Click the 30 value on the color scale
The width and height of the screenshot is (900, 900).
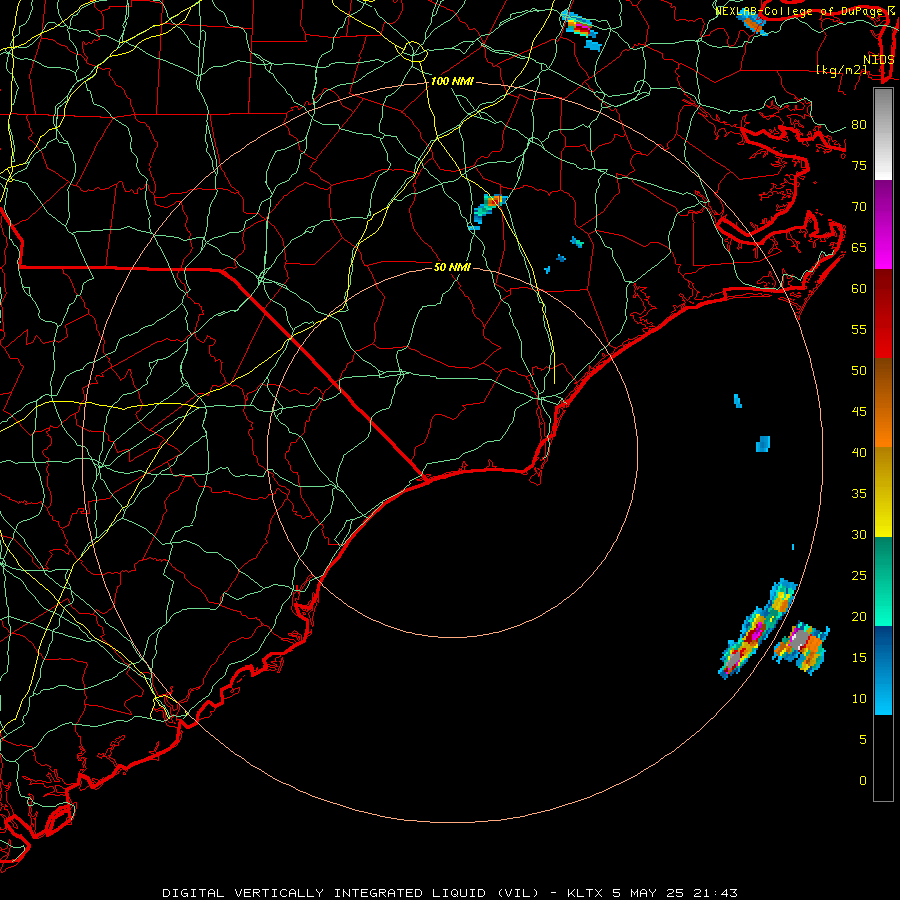pyautogui.click(x=859, y=534)
